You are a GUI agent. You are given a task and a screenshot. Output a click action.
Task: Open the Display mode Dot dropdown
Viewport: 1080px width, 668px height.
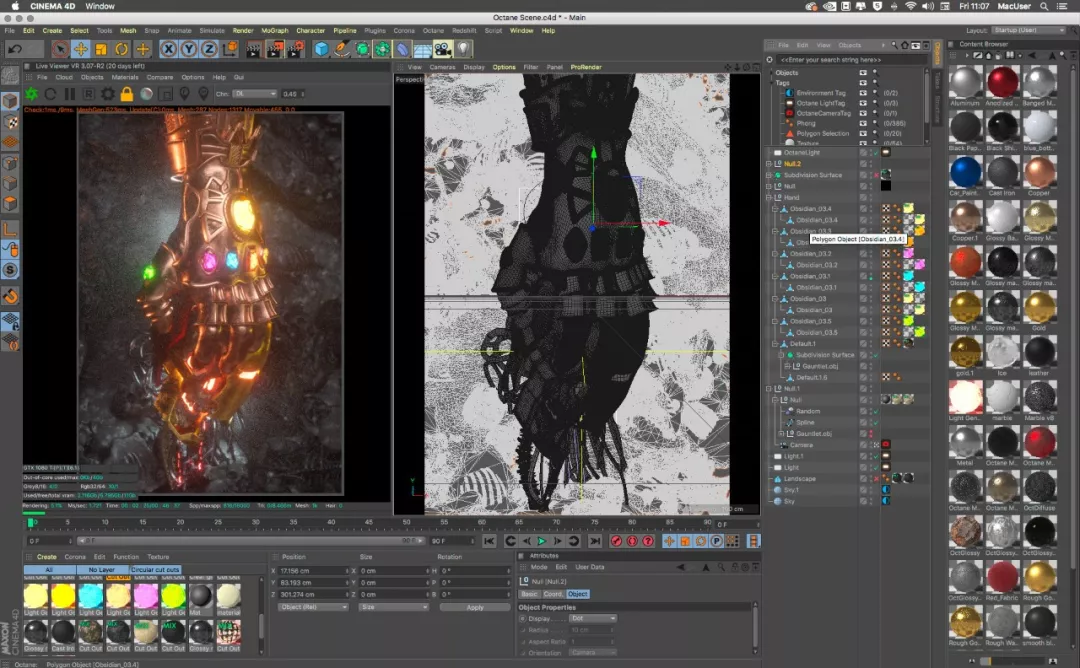click(592, 618)
